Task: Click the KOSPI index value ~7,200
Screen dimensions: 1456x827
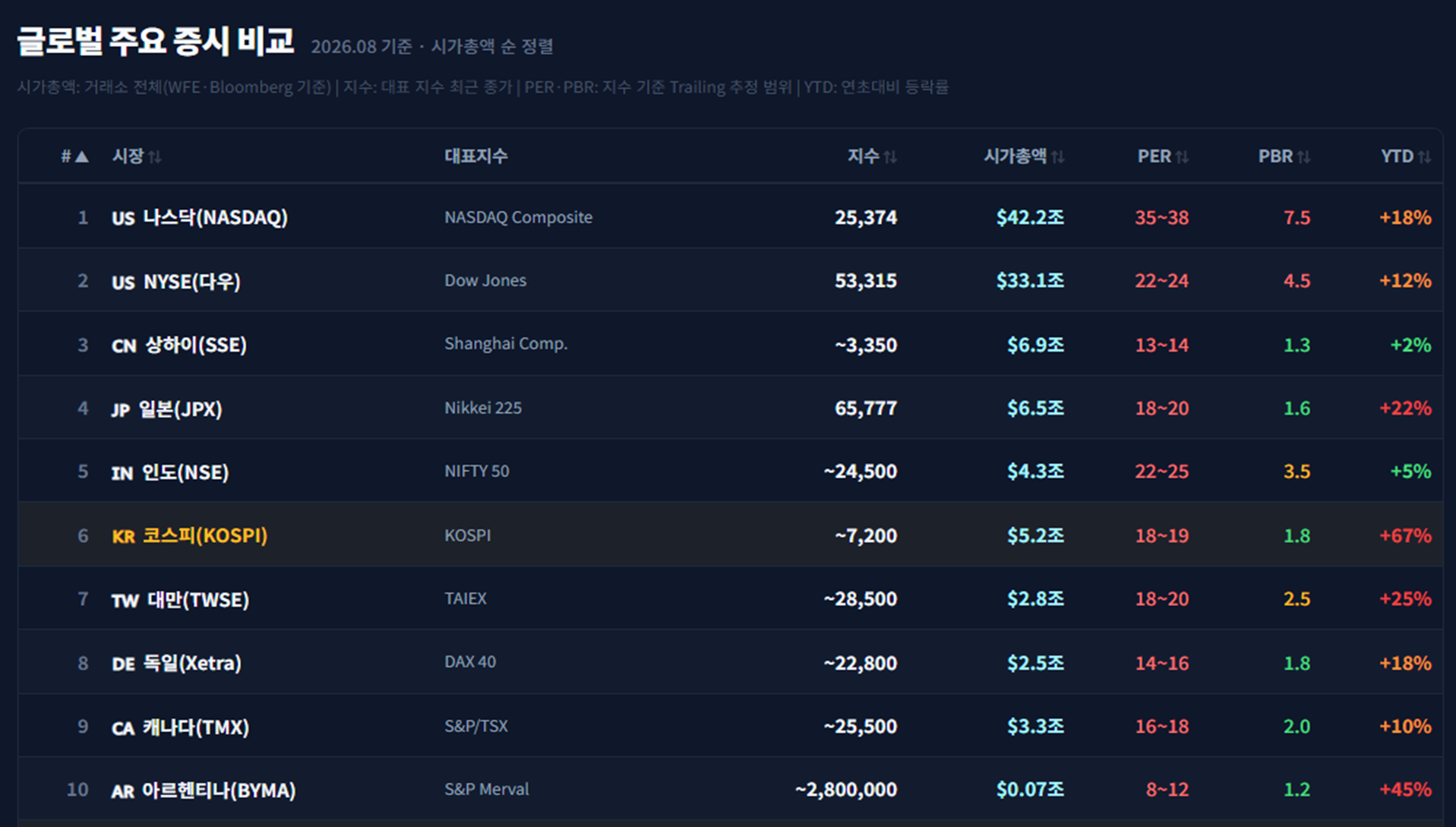Action: 866,535
